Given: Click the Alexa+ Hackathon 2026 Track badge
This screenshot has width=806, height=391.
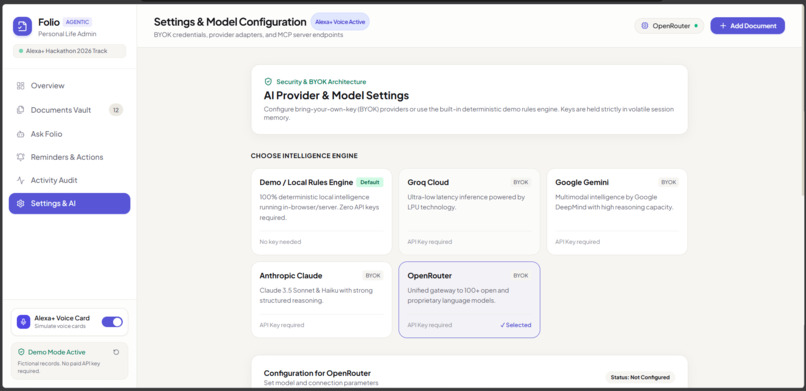Looking at the screenshot, I should point(69,51).
